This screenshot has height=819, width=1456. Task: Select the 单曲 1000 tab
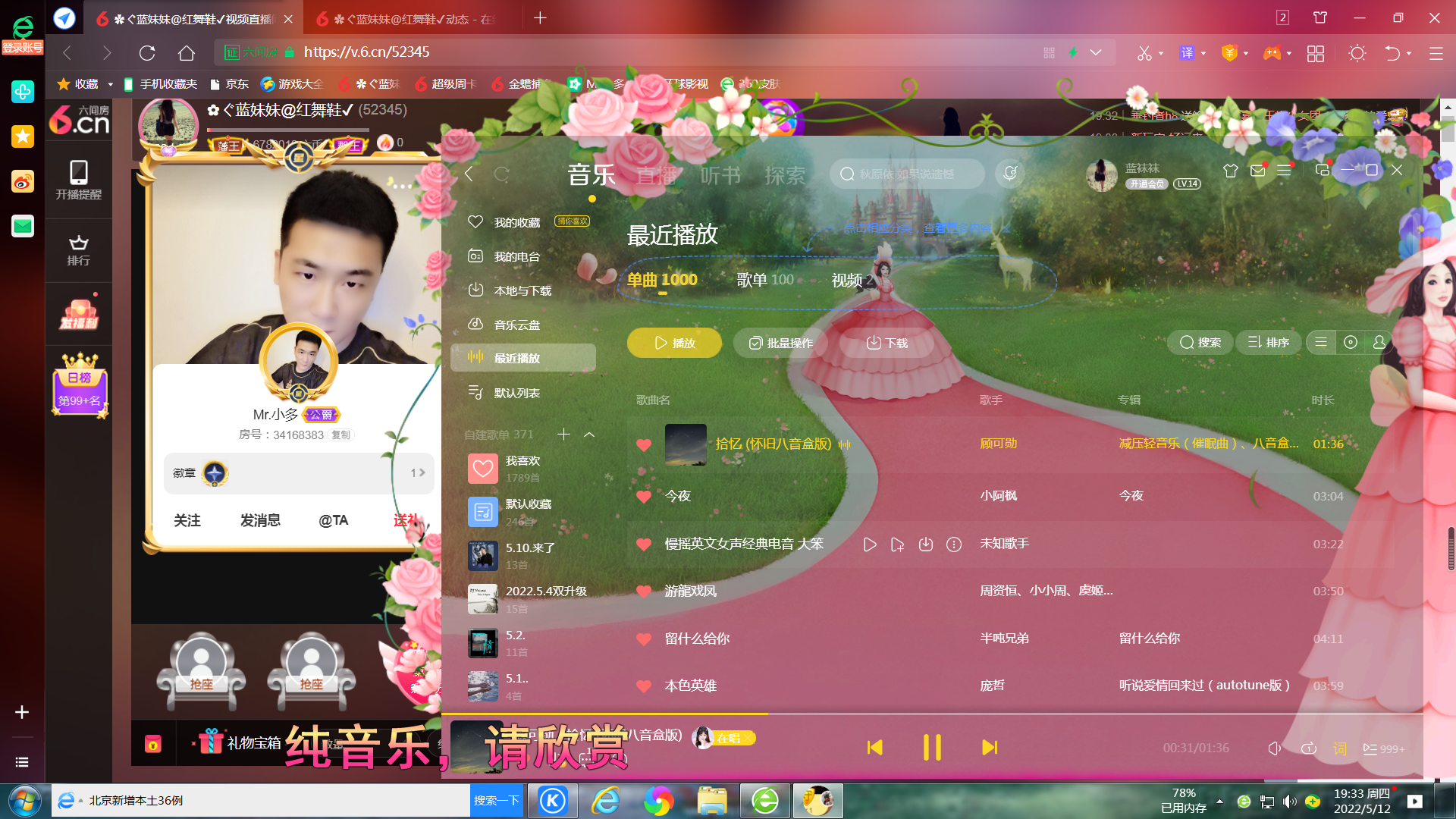[662, 280]
